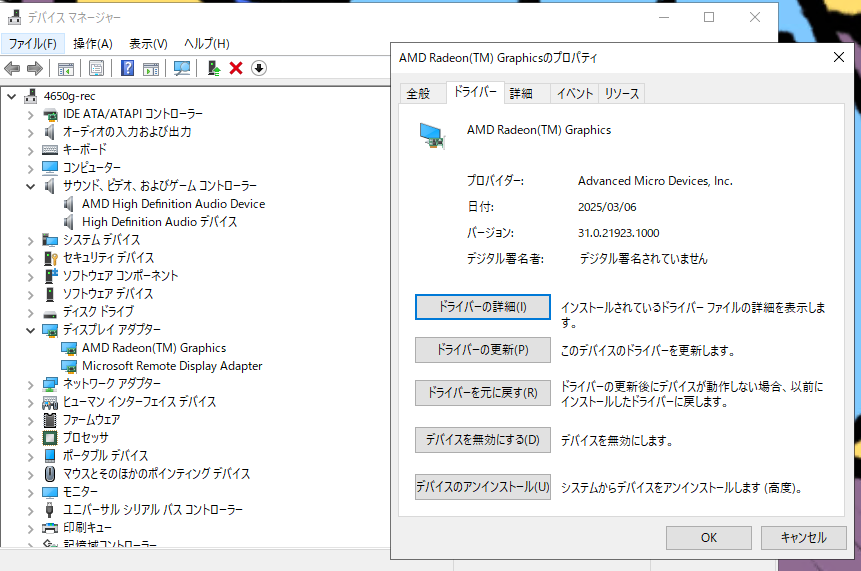Open the イベント tab

[574, 94]
